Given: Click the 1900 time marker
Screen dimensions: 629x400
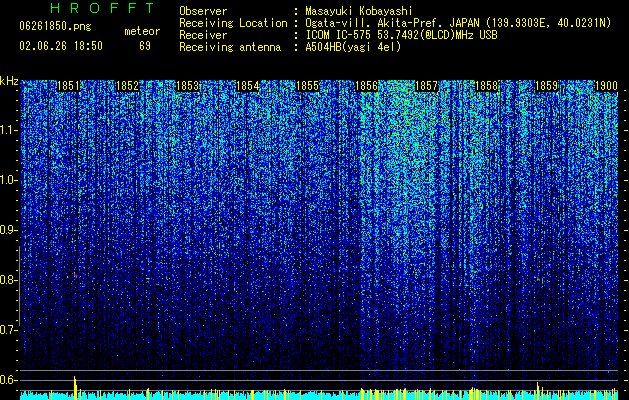Looking at the screenshot, I should pyautogui.click(x=606, y=86).
